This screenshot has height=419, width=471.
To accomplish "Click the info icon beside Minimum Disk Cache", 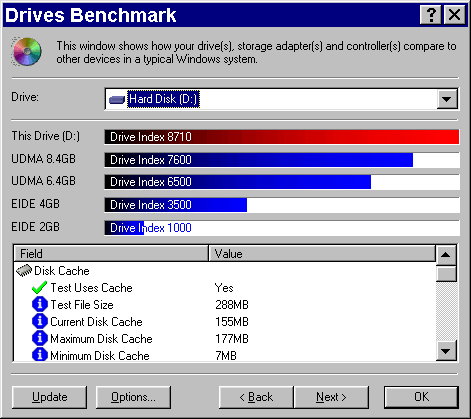I will (40, 355).
